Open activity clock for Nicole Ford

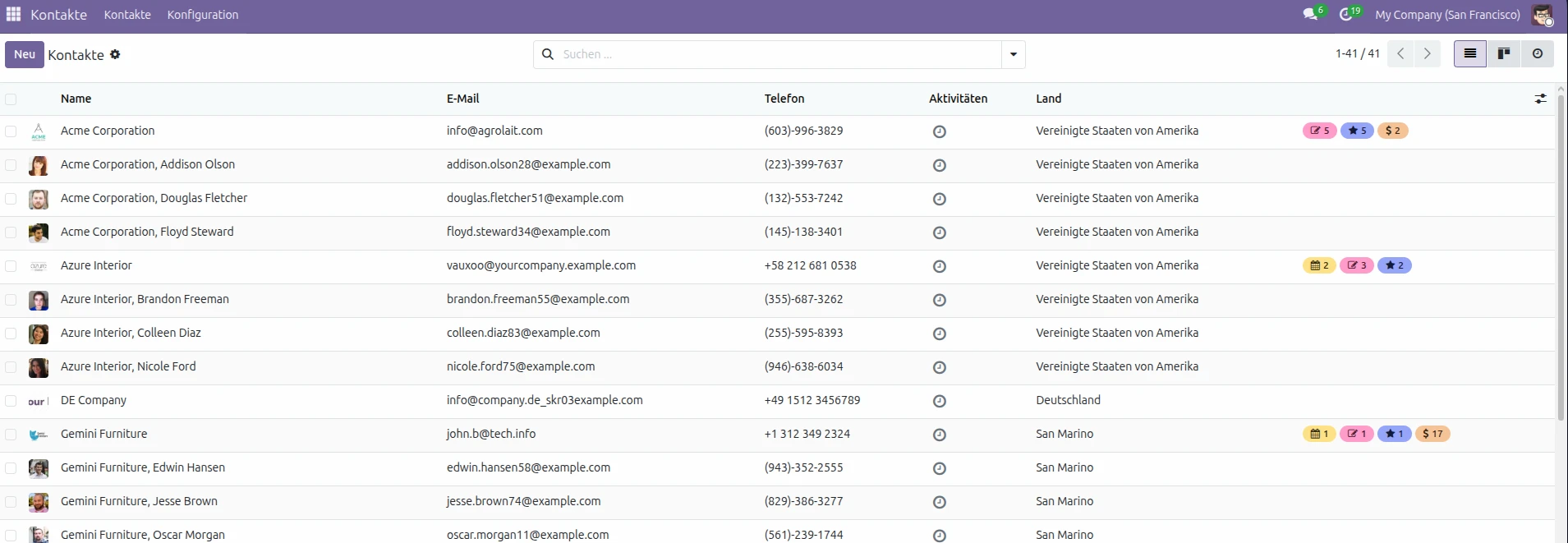tap(940, 367)
